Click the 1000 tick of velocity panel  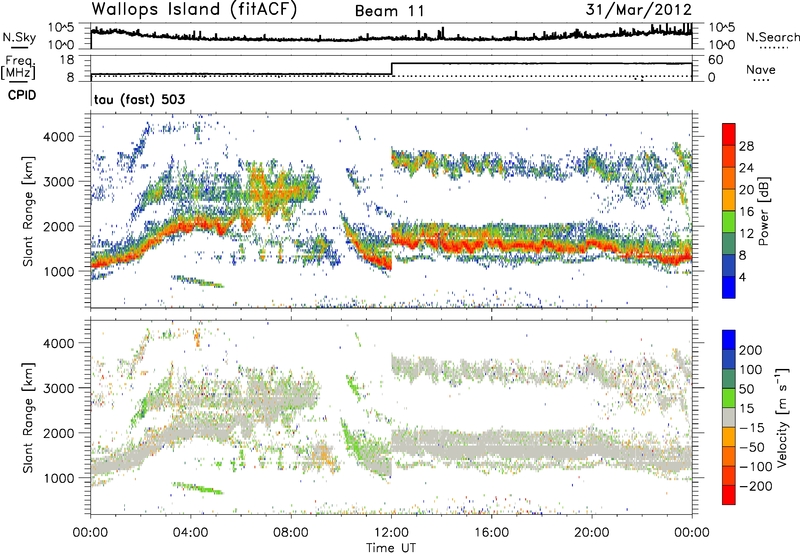[x=58, y=478]
